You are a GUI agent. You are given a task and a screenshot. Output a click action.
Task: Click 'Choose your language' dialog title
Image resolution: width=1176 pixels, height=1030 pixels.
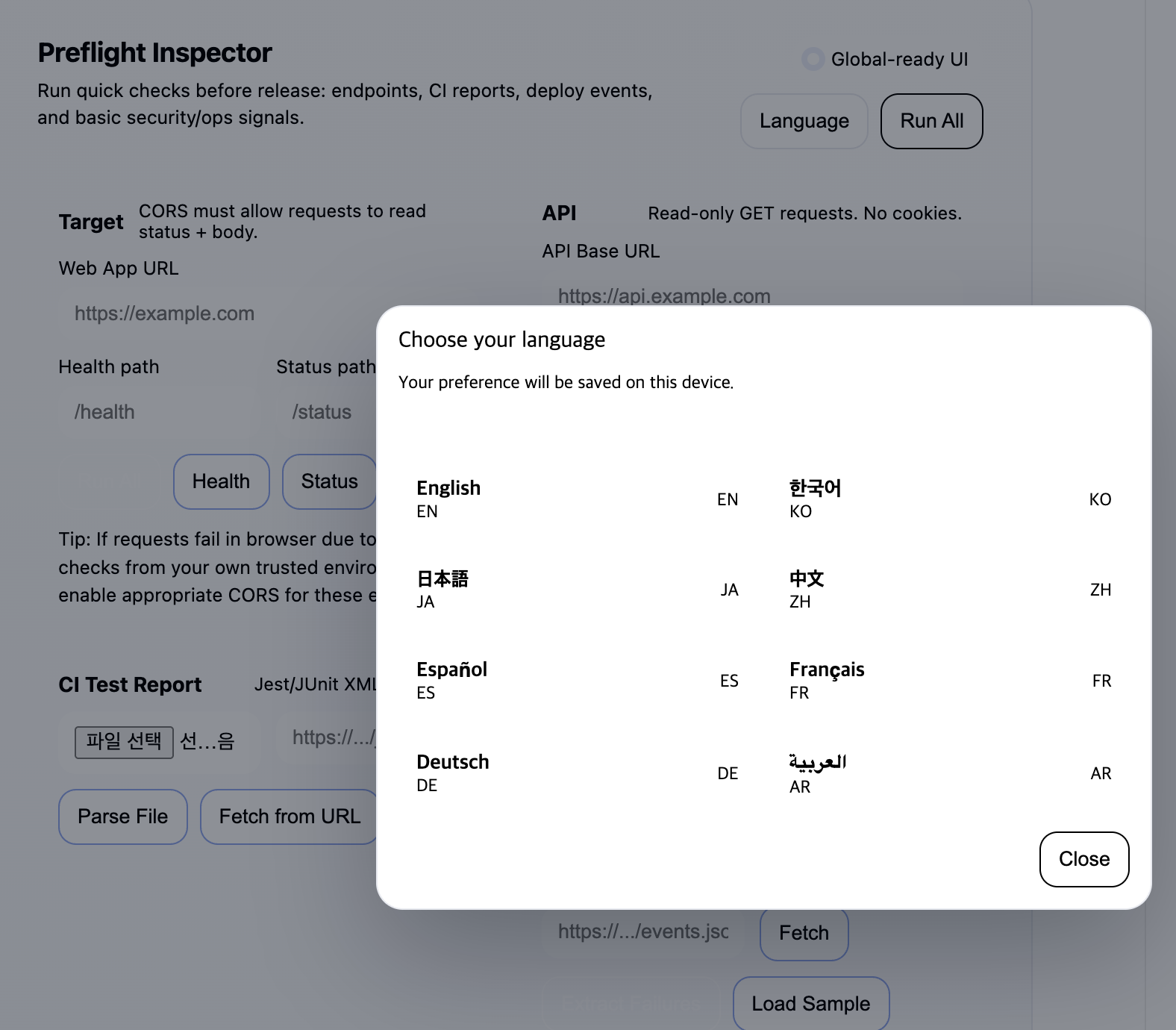pos(501,340)
